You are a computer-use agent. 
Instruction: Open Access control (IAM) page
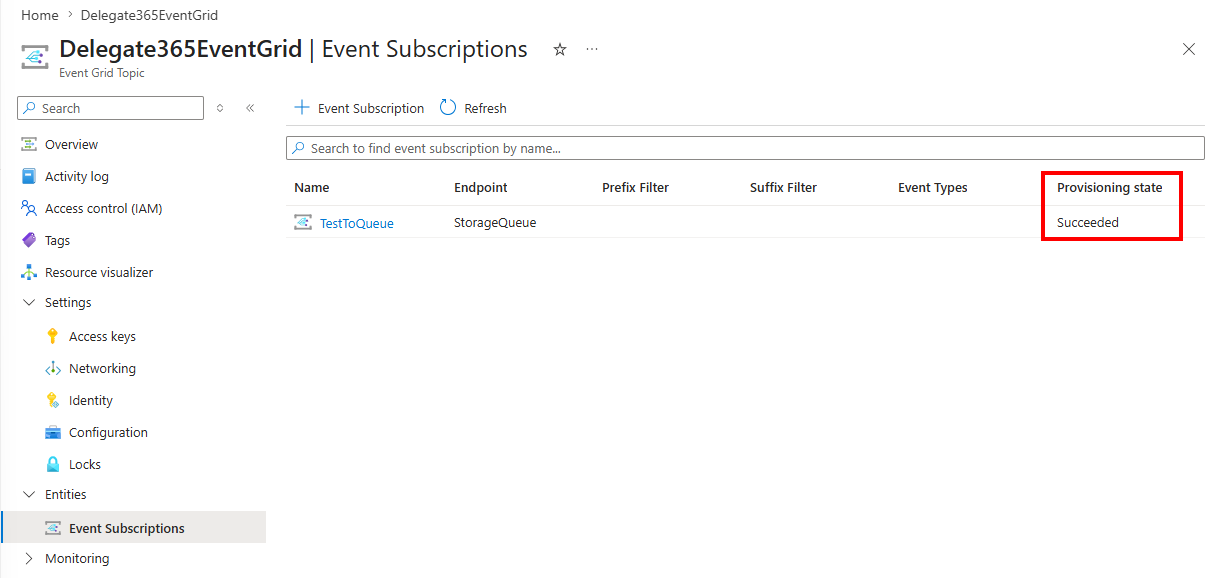click(x=104, y=209)
